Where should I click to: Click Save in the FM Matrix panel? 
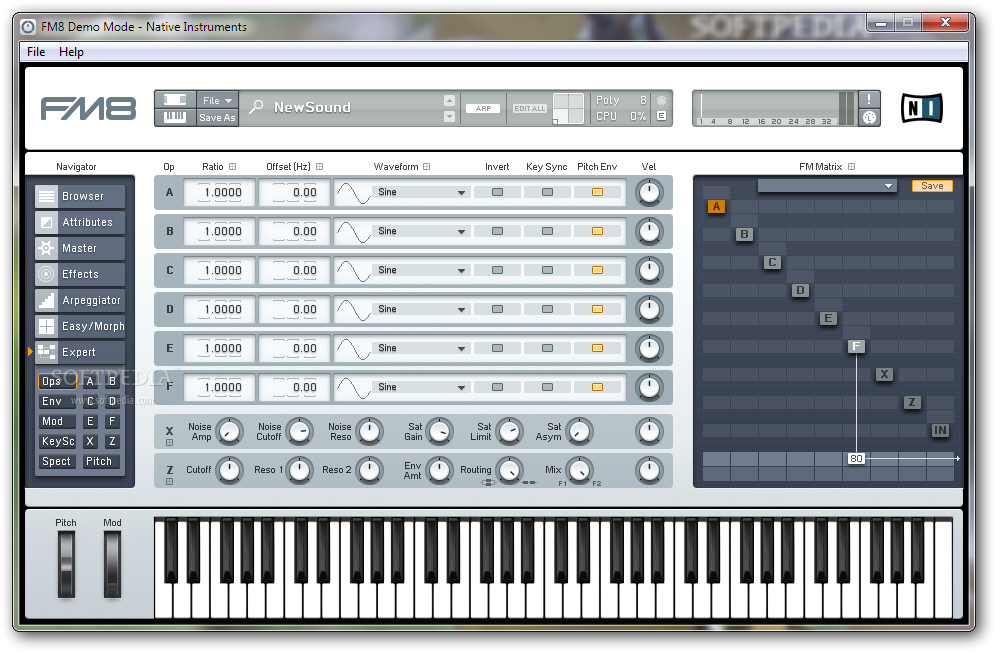[932, 186]
